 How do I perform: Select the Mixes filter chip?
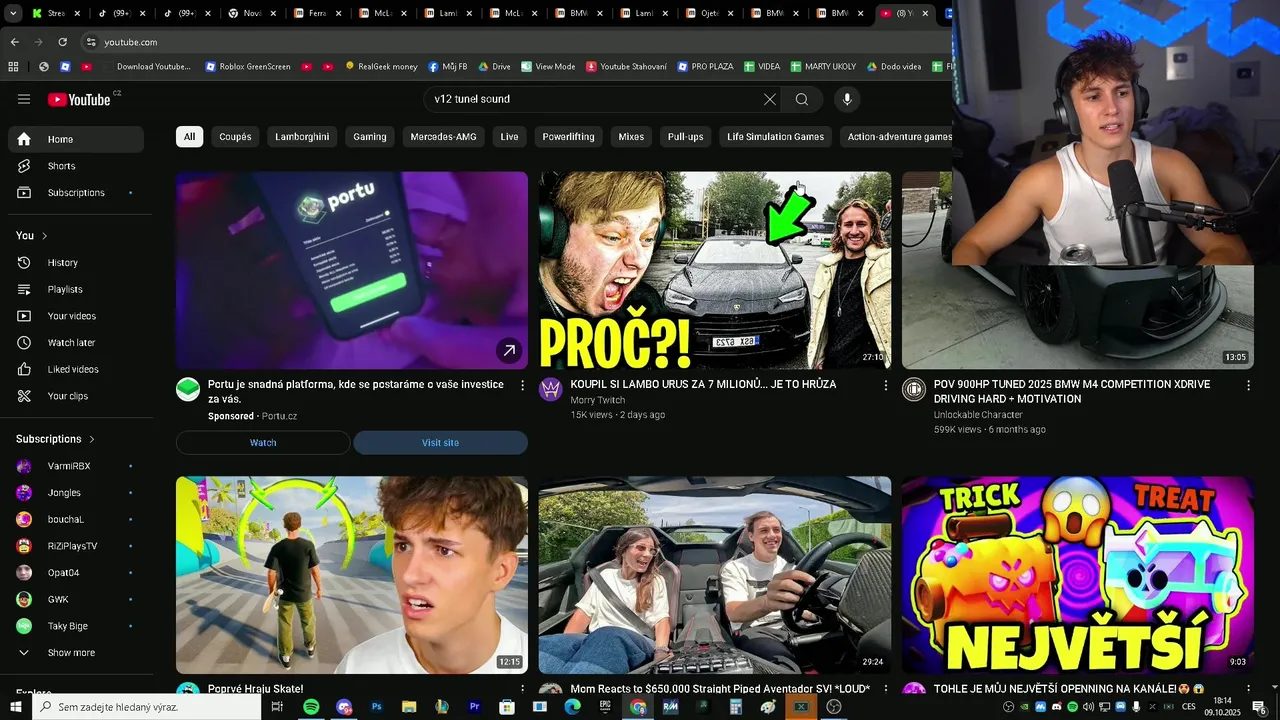[631, 137]
